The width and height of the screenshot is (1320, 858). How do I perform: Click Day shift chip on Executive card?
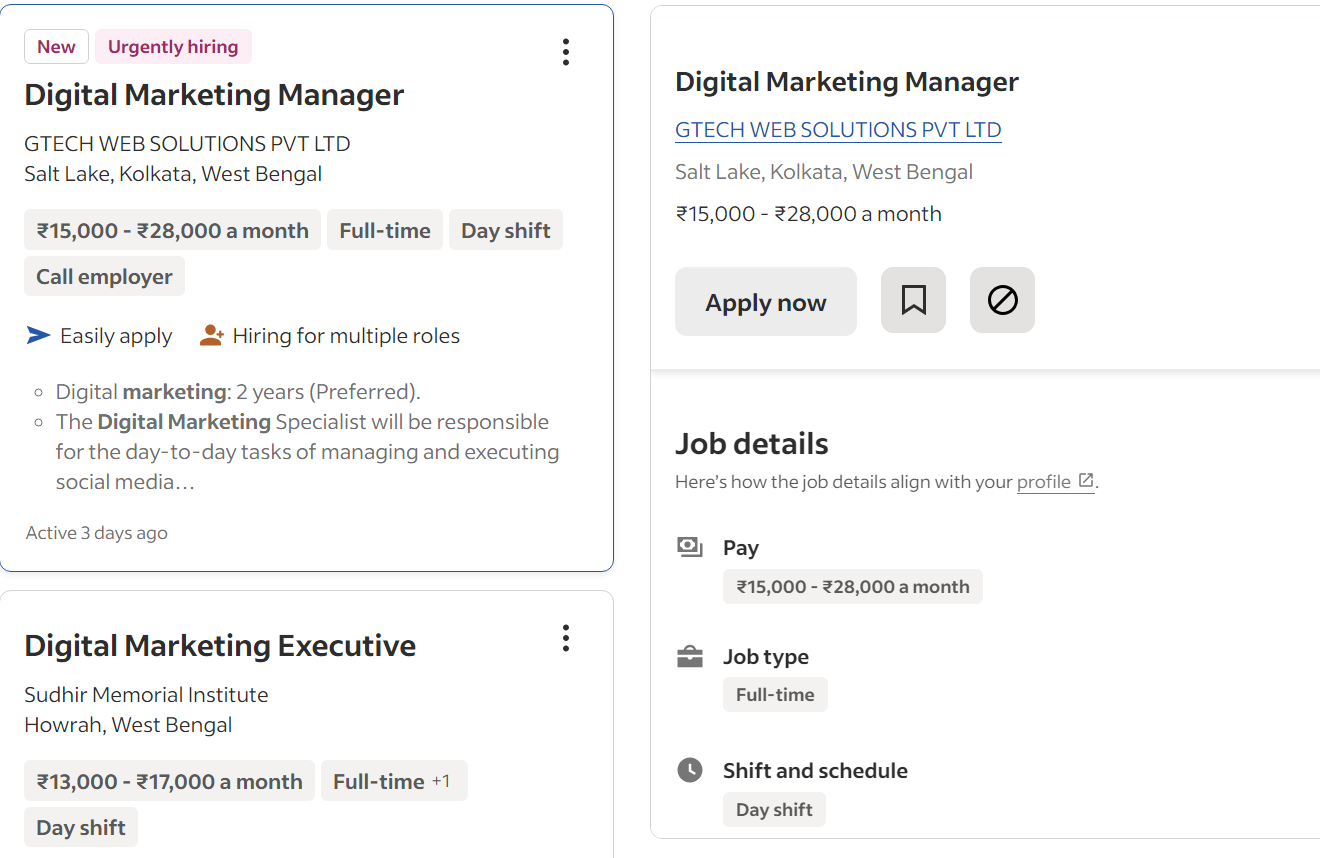tap(81, 828)
